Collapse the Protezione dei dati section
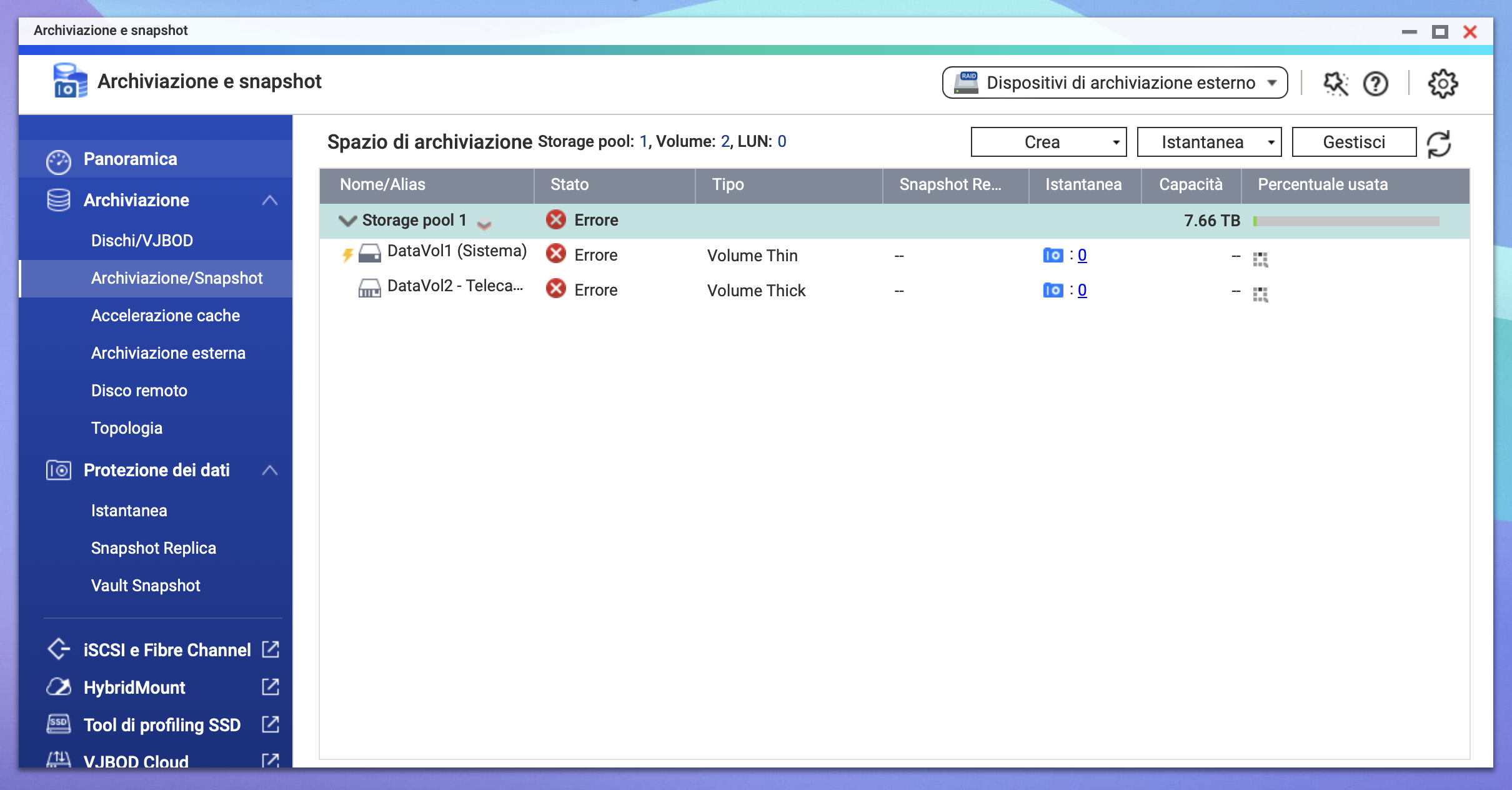 coord(269,470)
